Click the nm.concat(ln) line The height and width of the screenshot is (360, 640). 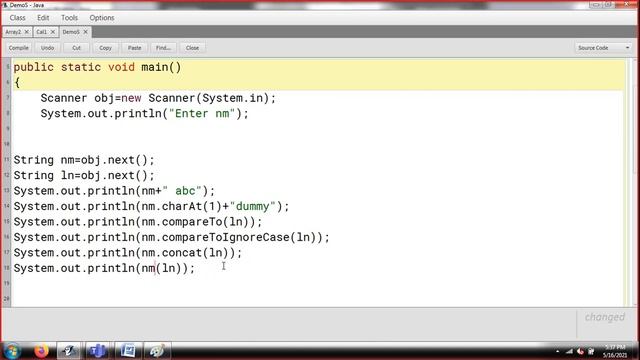click(x=128, y=253)
